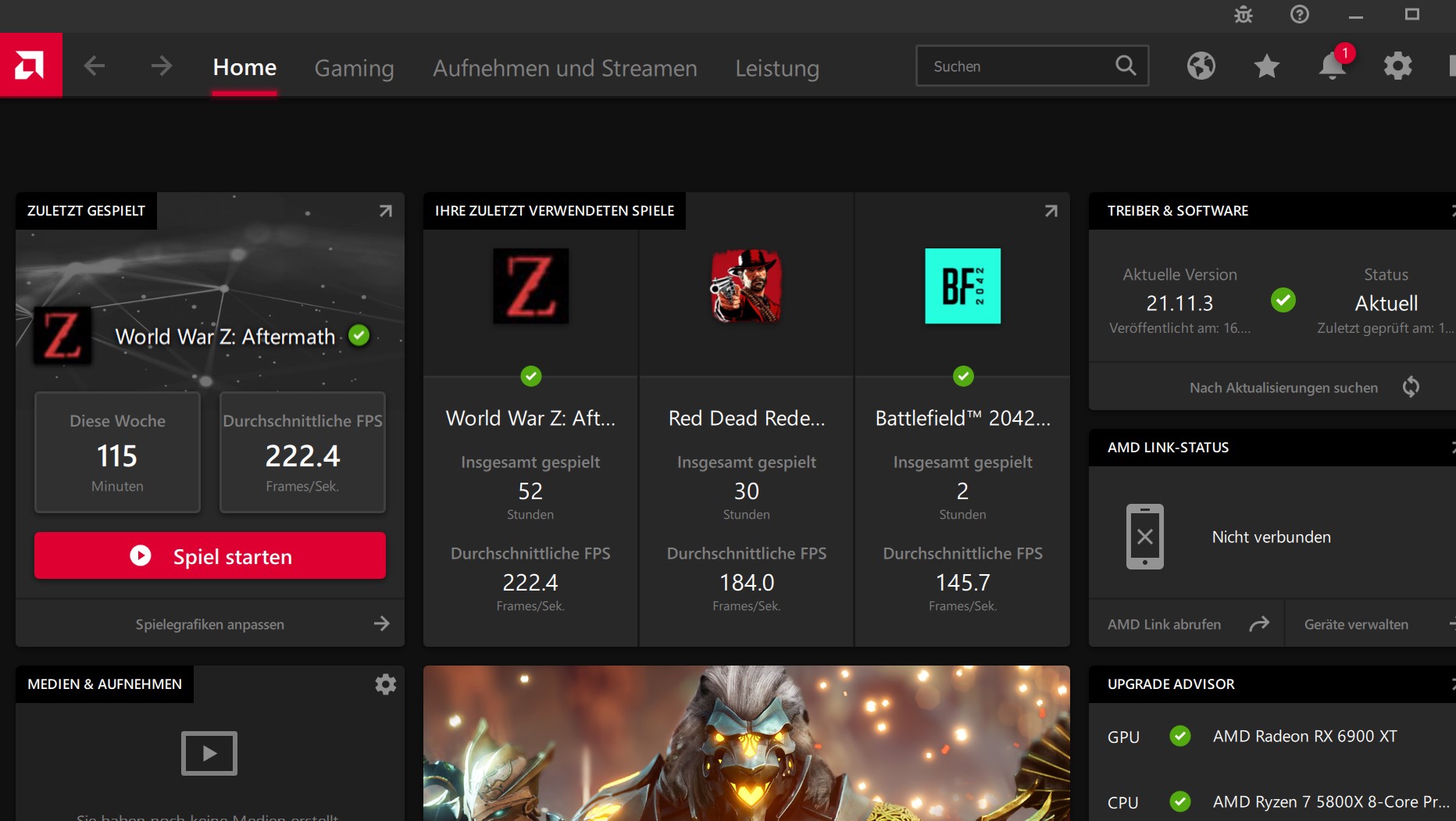Start the game with Spiel starten
This screenshot has width=1456, height=821.
point(210,555)
